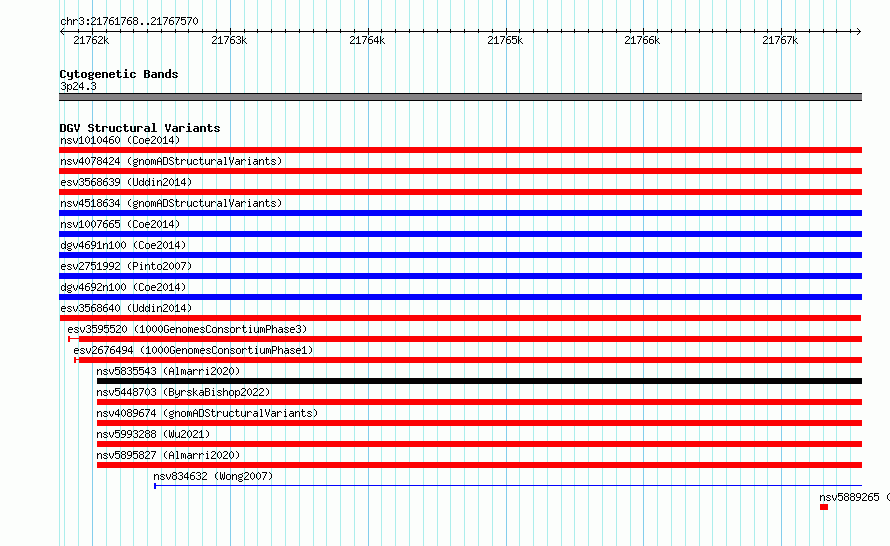Click the black bar under nsv5835543
The width and height of the screenshot is (890, 546).
tap(480, 381)
